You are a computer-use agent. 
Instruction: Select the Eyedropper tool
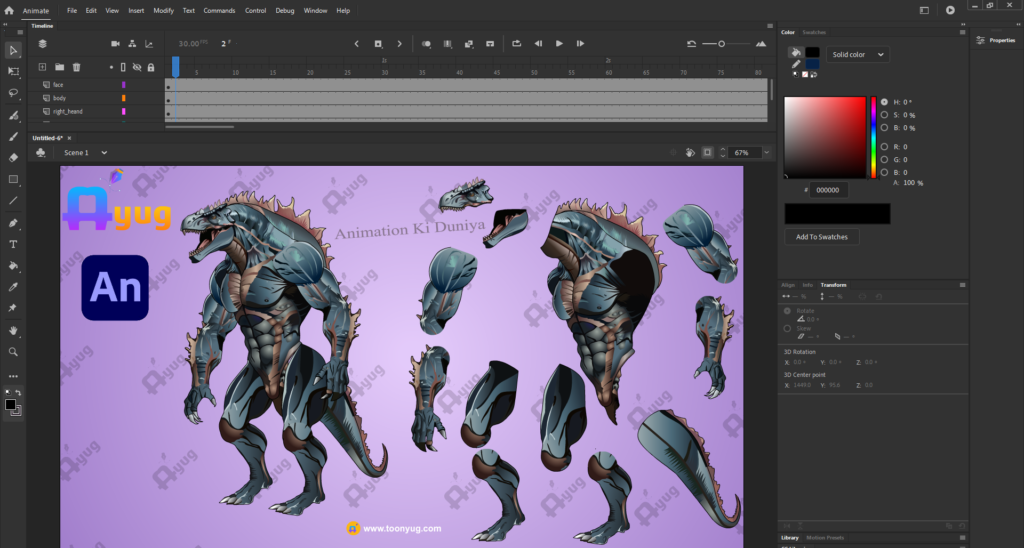[13, 287]
